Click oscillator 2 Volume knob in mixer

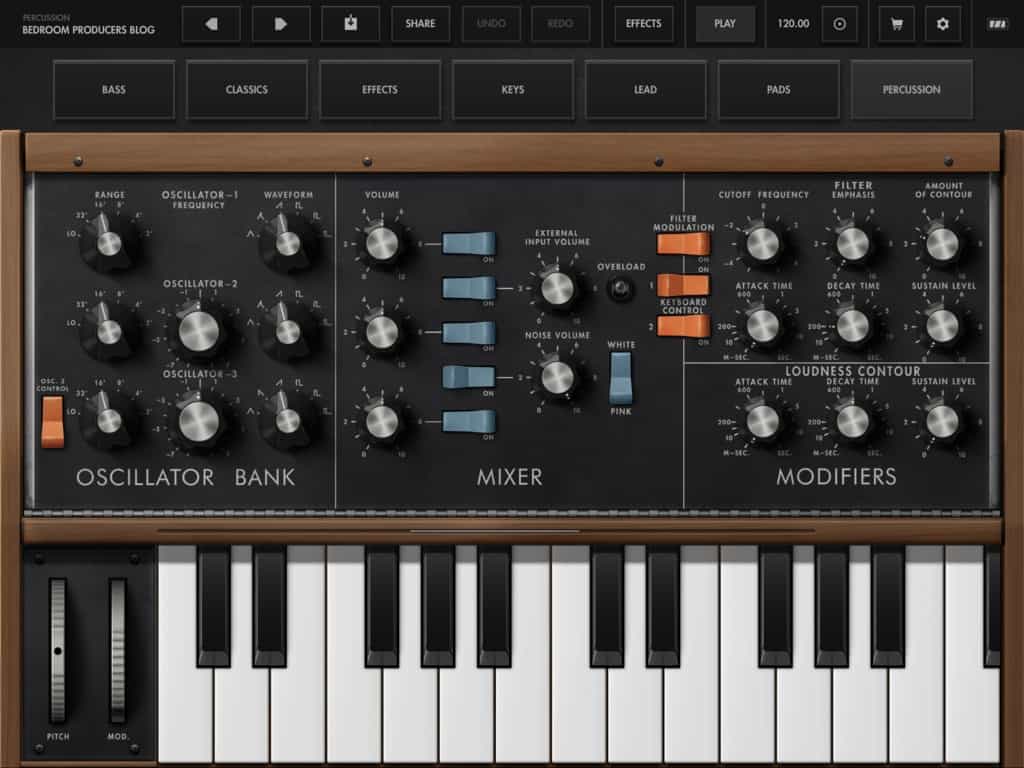click(x=382, y=332)
